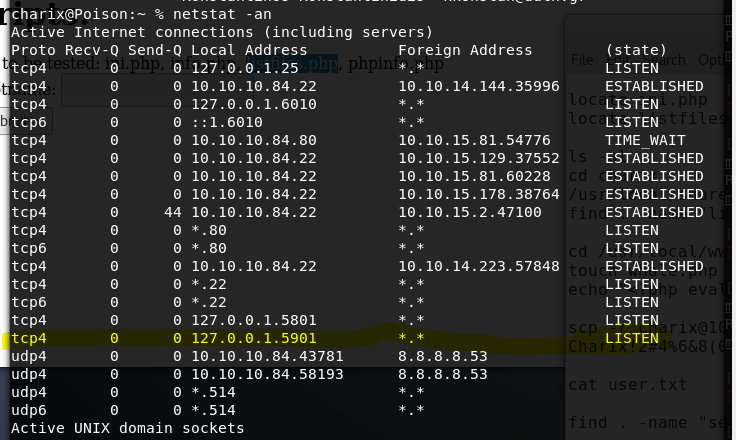Click the Foreign Address column header
This screenshot has height=440, width=736.
(x=465, y=50)
